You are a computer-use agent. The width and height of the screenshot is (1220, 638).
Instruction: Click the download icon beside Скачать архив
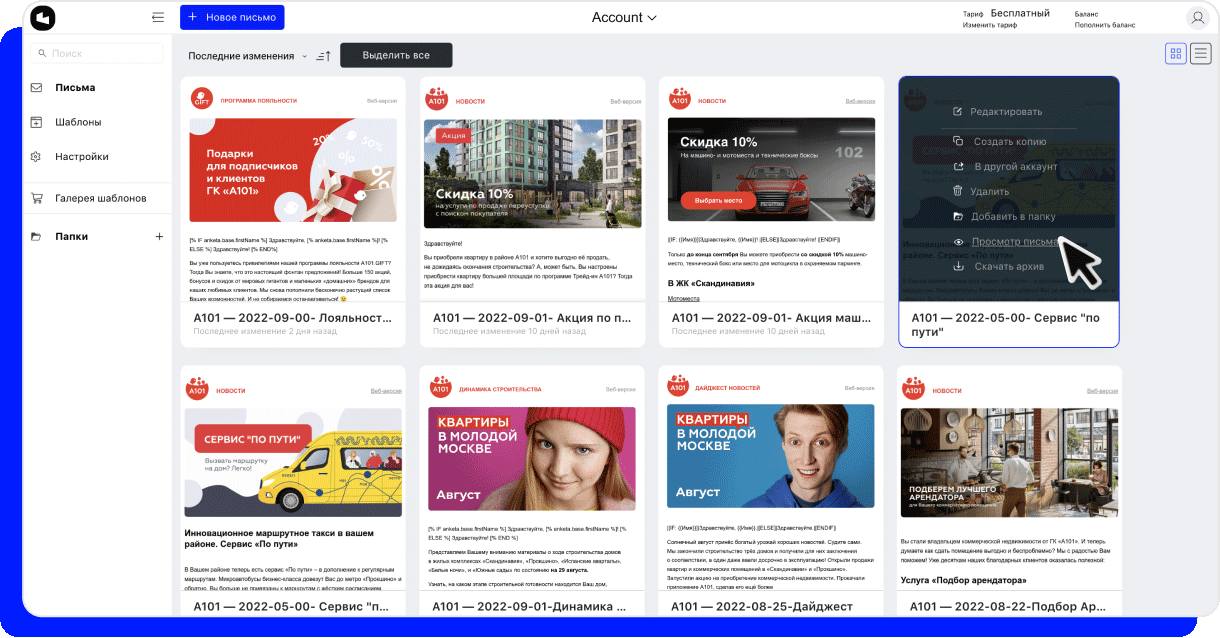click(x=958, y=266)
